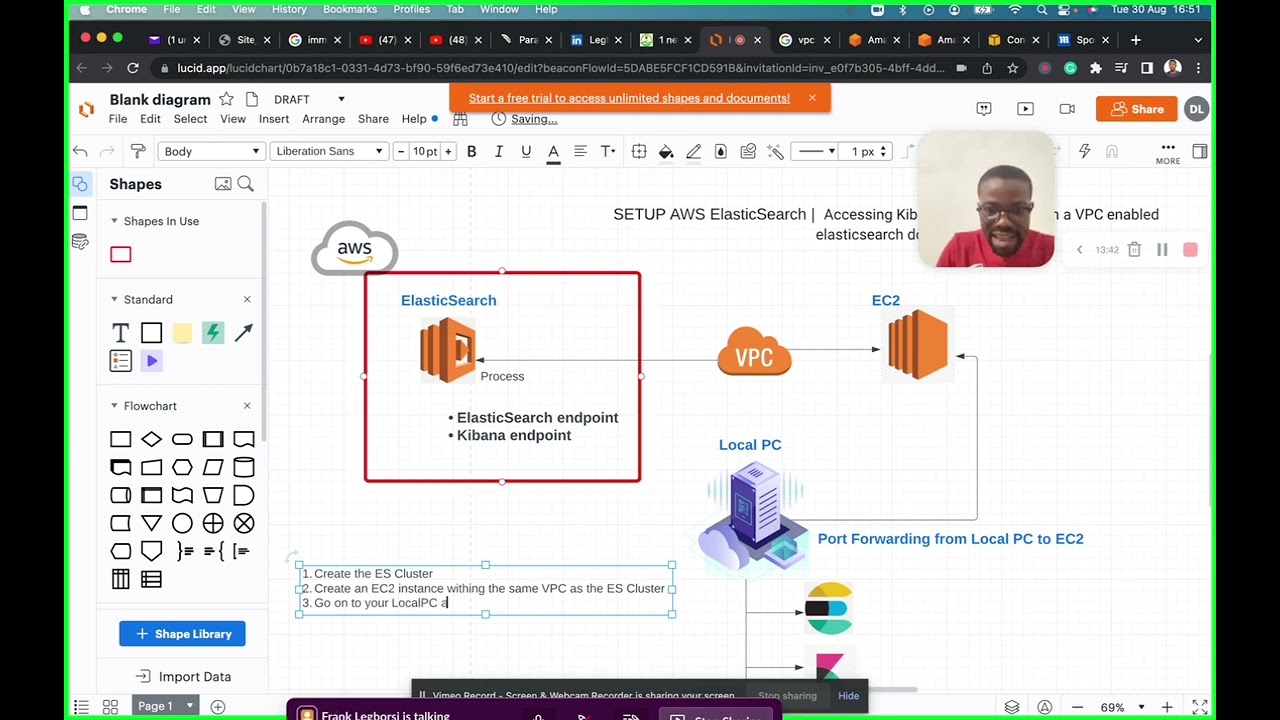Click the image options toolbar icon
This screenshot has width=1280, height=720.
748,151
